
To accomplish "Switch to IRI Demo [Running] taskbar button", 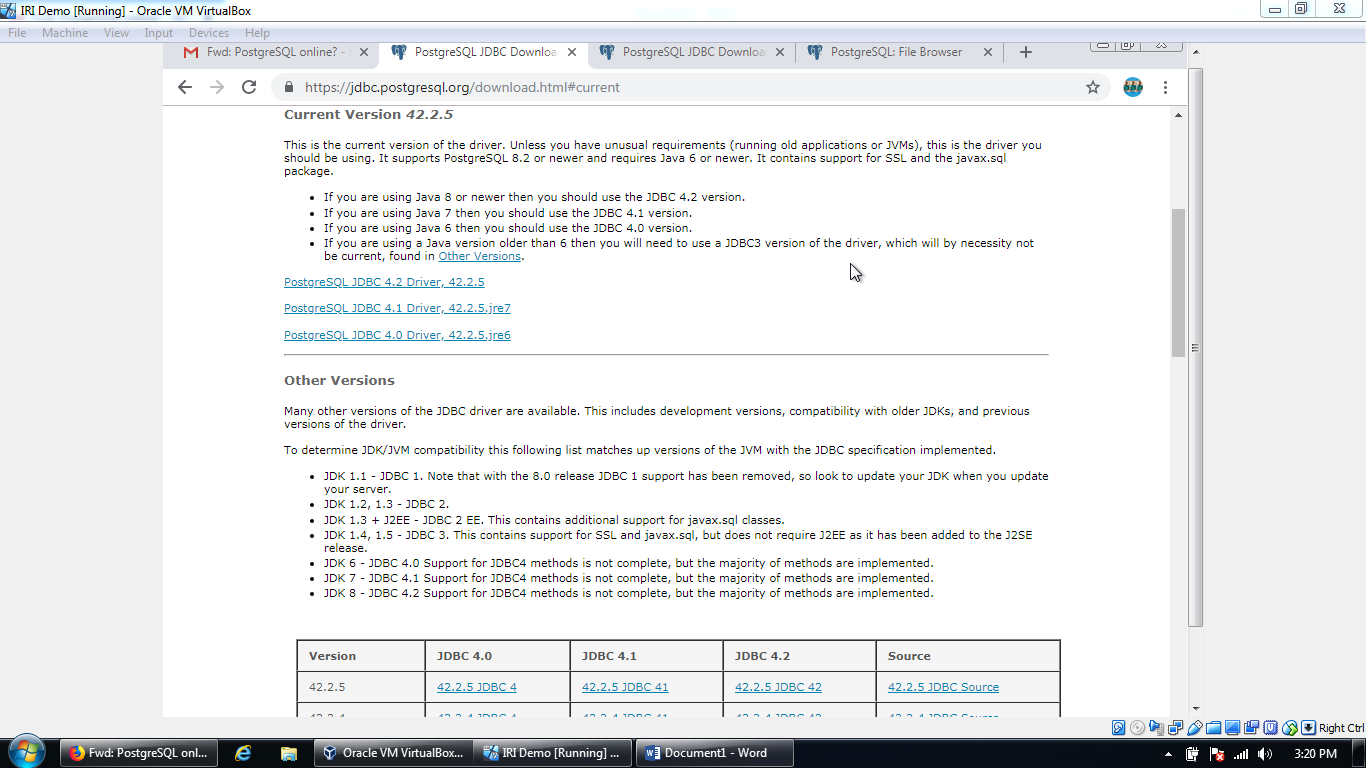I will click(x=551, y=753).
